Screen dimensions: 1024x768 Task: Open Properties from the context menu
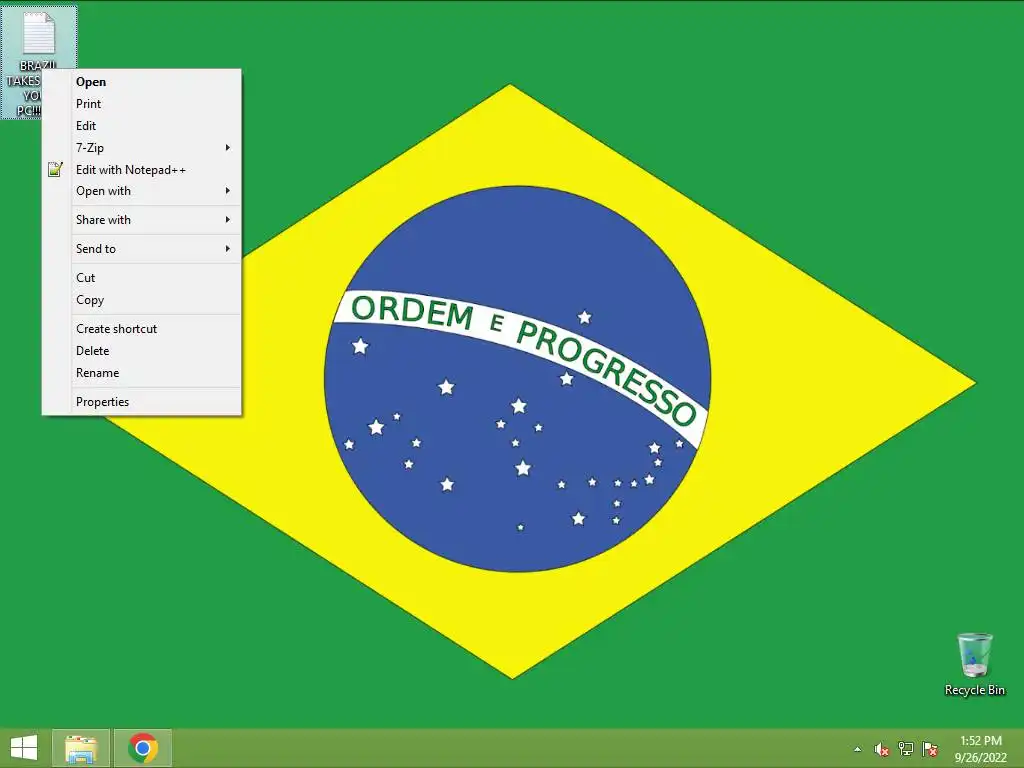(142, 402)
